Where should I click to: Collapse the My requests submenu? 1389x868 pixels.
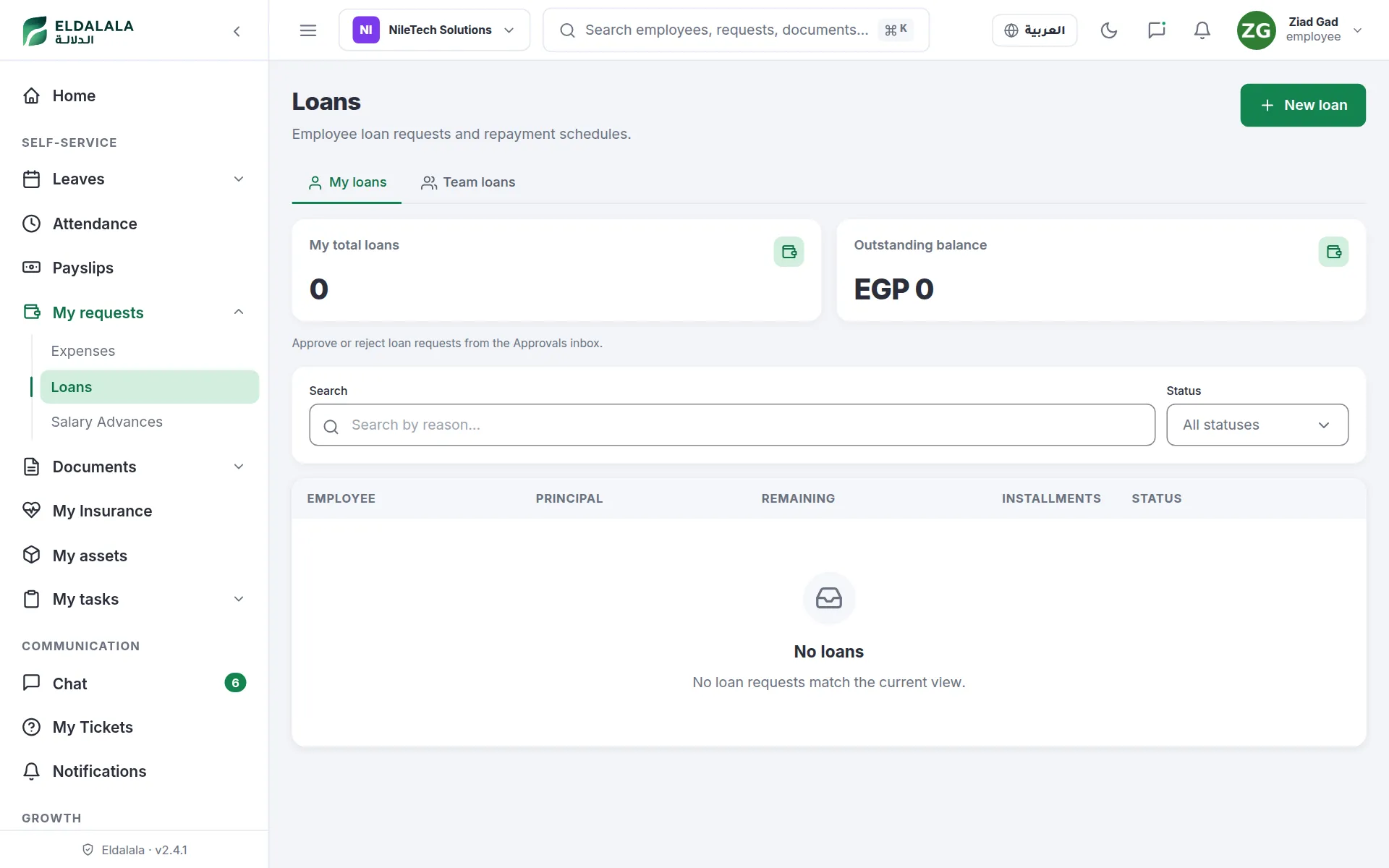click(x=239, y=312)
